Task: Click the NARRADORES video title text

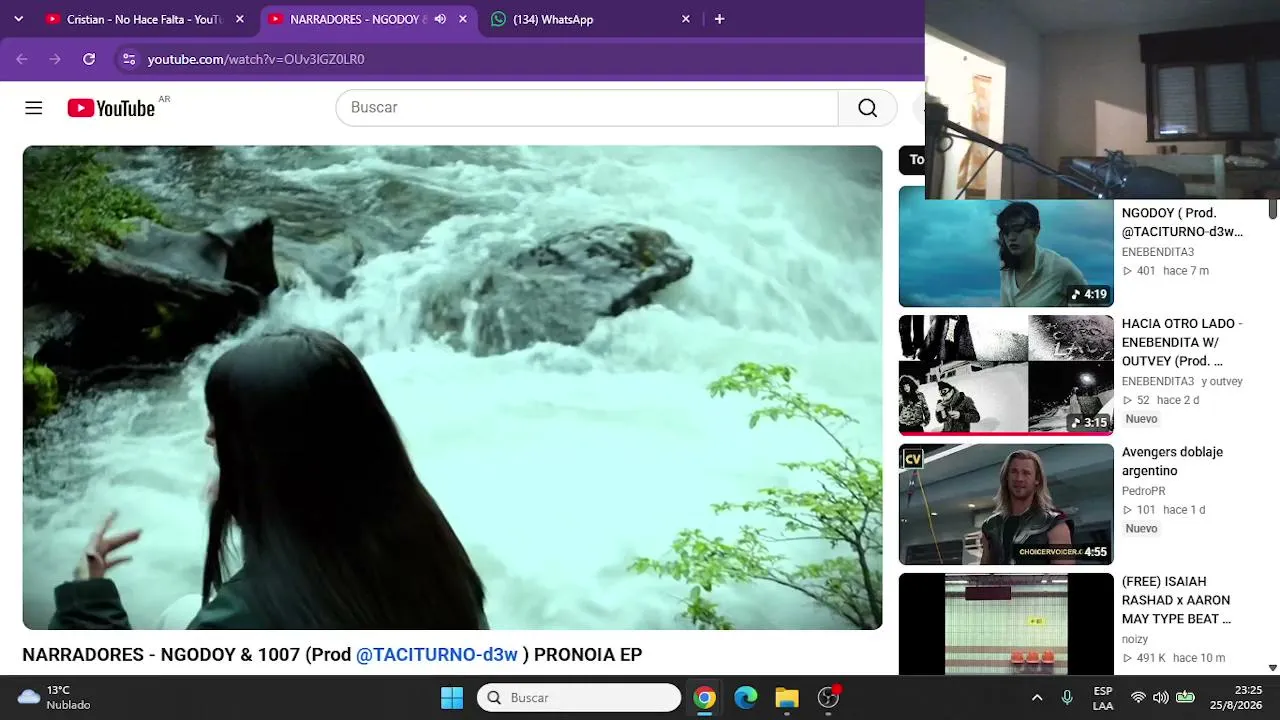Action: coord(332,655)
